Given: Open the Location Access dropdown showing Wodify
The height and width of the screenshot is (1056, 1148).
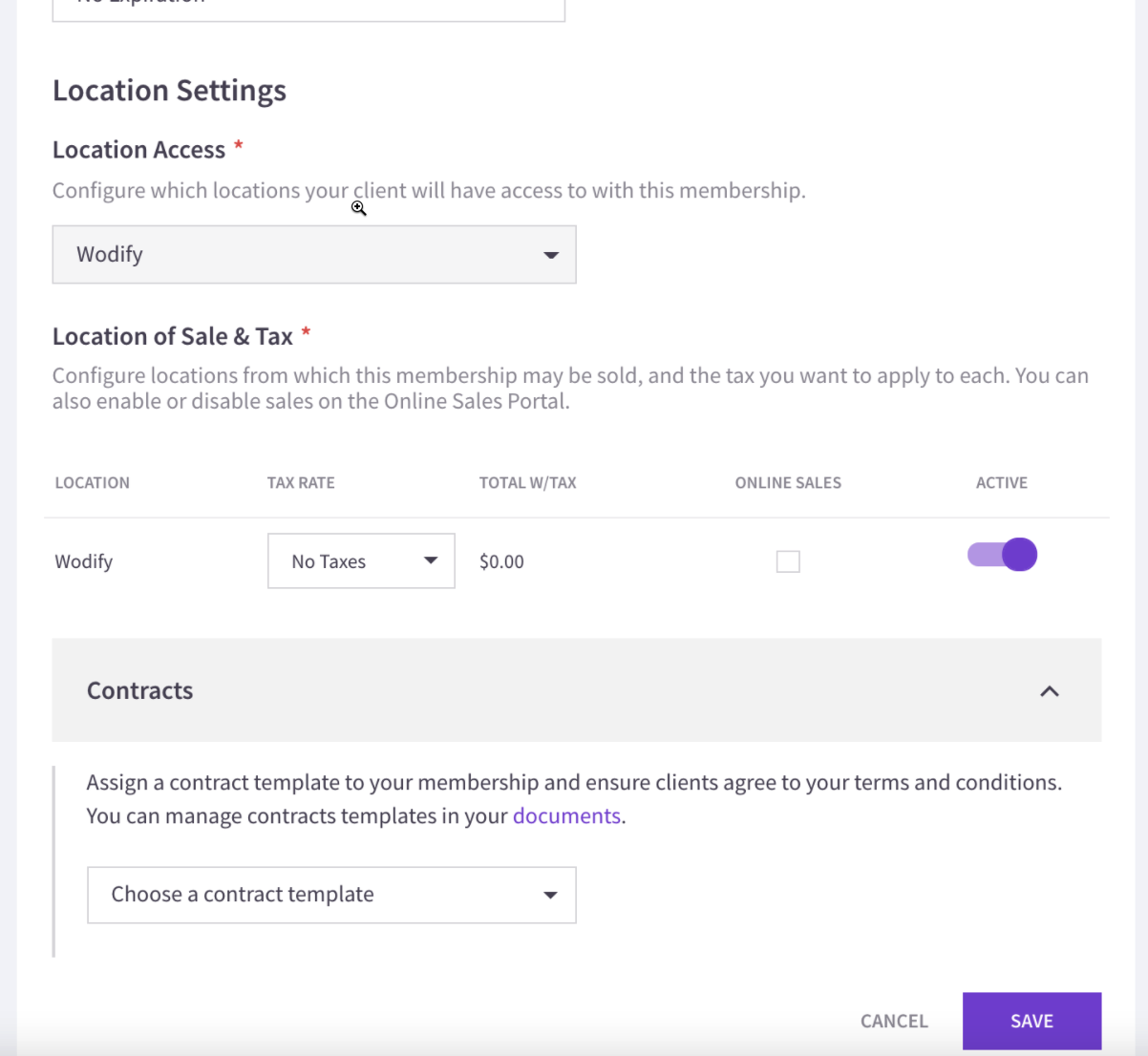Looking at the screenshot, I should (x=314, y=255).
